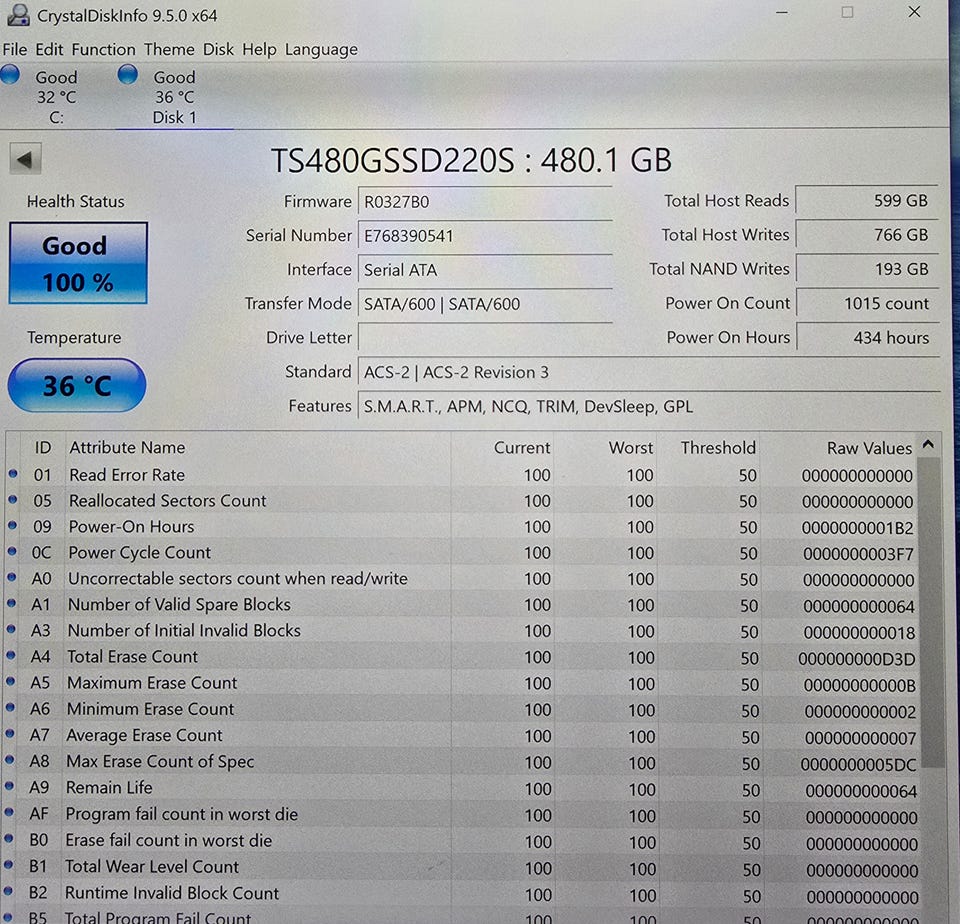Click status dot for Number of Valid Spare Blocks

[11, 603]
